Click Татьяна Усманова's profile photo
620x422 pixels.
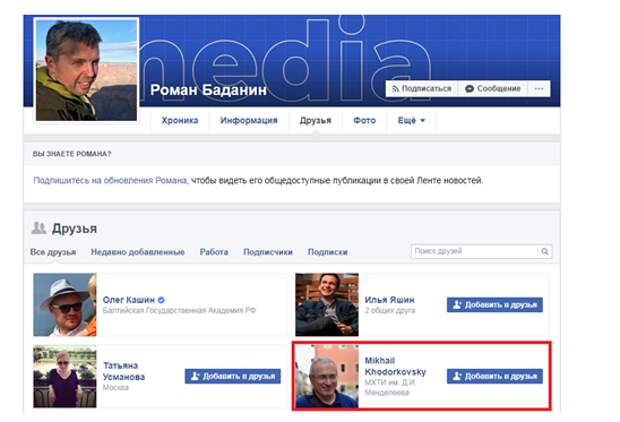[65, 376]
